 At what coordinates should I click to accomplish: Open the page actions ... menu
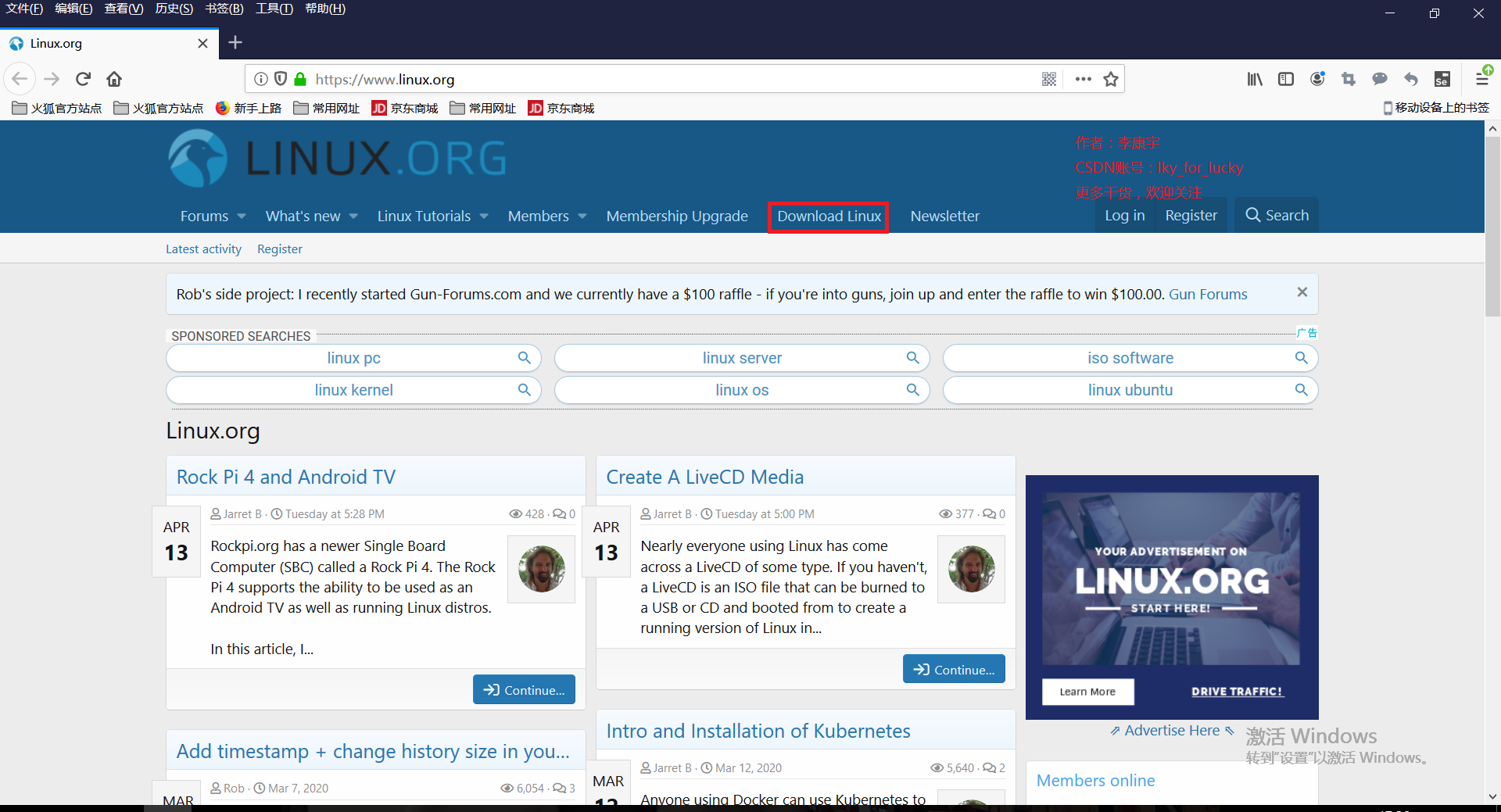(x=1083, y=79)
